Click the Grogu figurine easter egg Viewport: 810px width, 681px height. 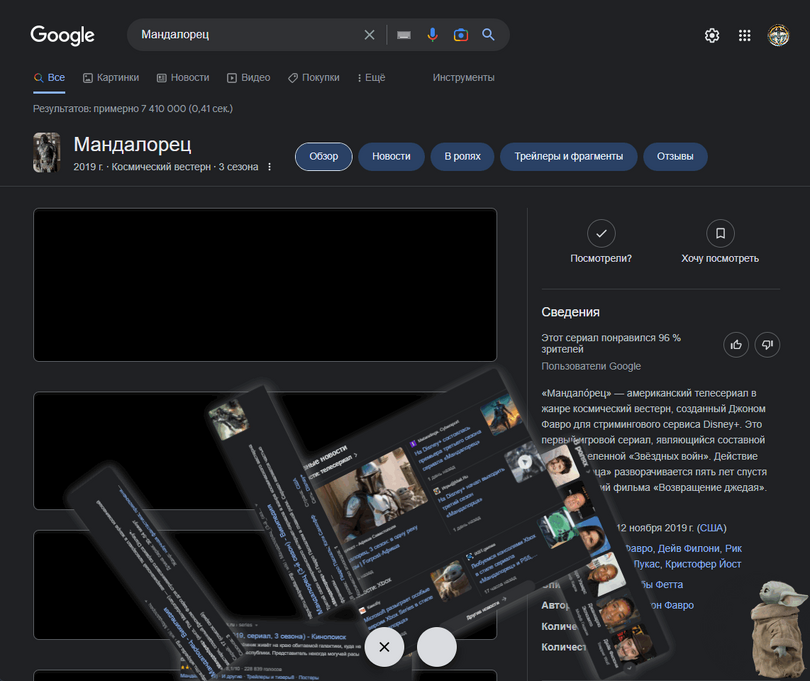(x=778, y=629)
